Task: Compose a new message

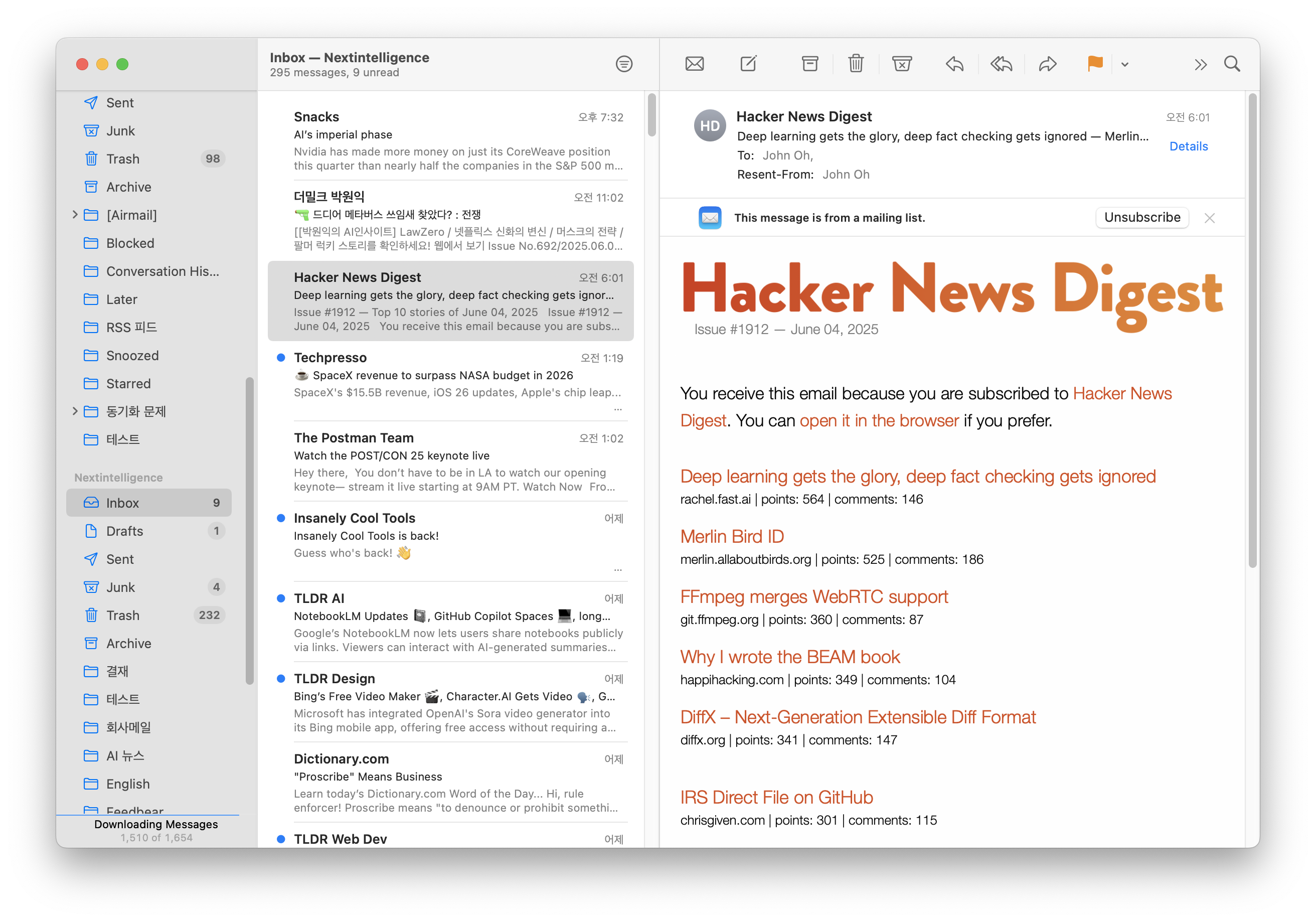Action: [749, 64]
